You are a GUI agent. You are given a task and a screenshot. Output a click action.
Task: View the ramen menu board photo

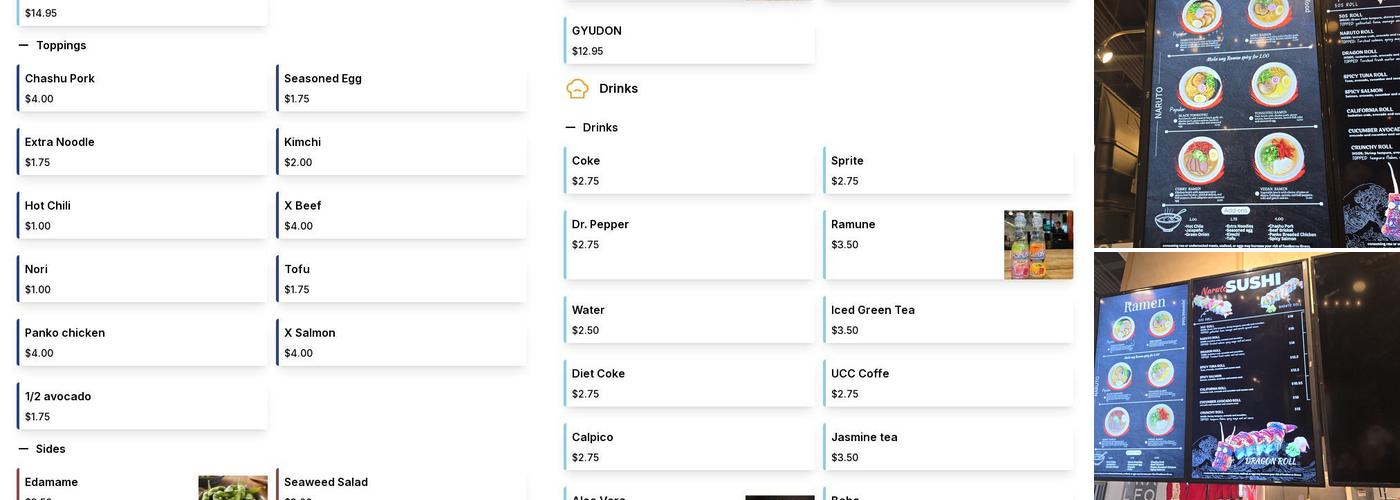1246,123
